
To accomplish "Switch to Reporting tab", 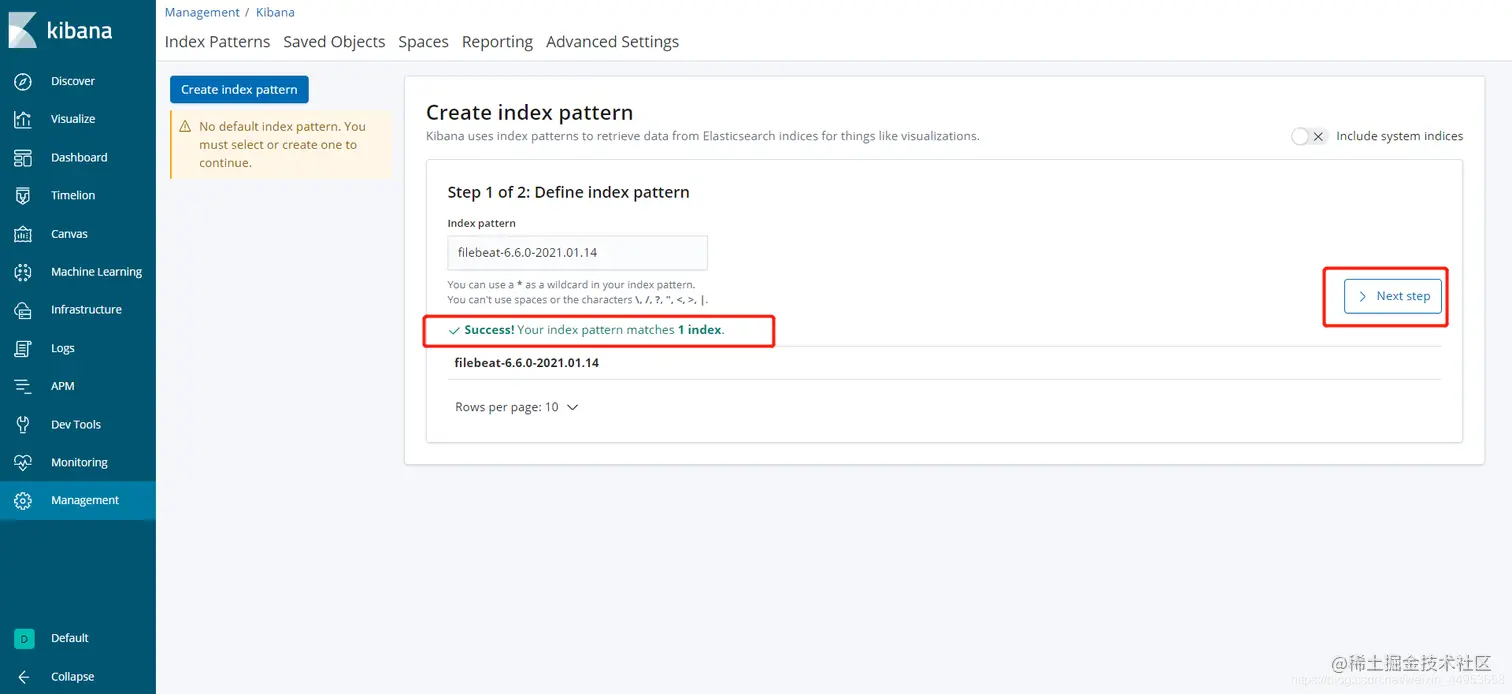I will point(497,42).
